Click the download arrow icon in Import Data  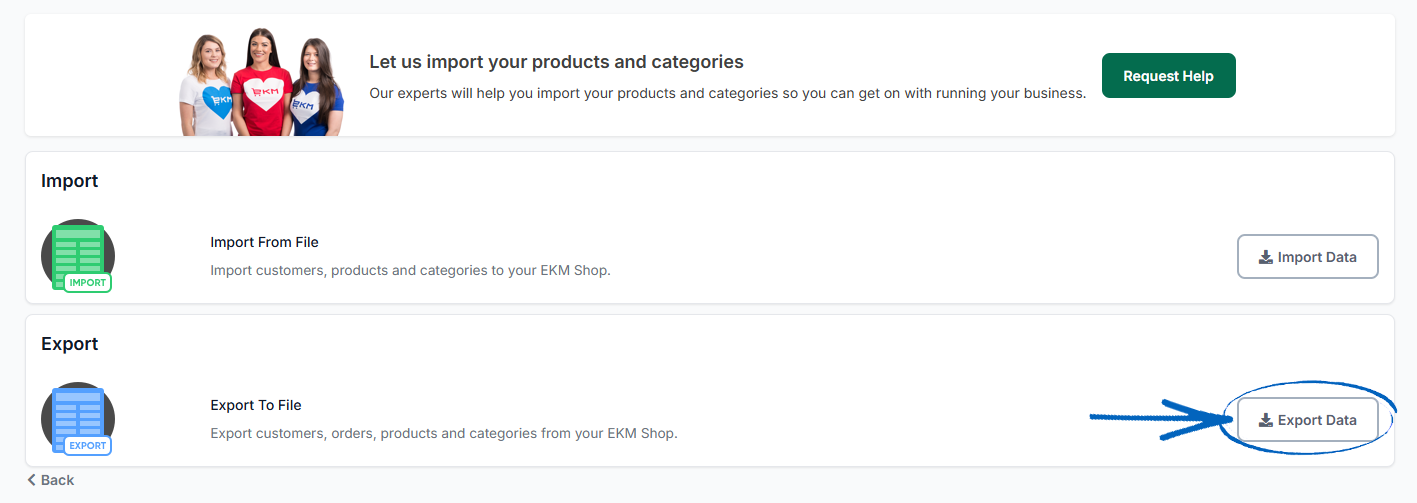[x=1265, y=258]
